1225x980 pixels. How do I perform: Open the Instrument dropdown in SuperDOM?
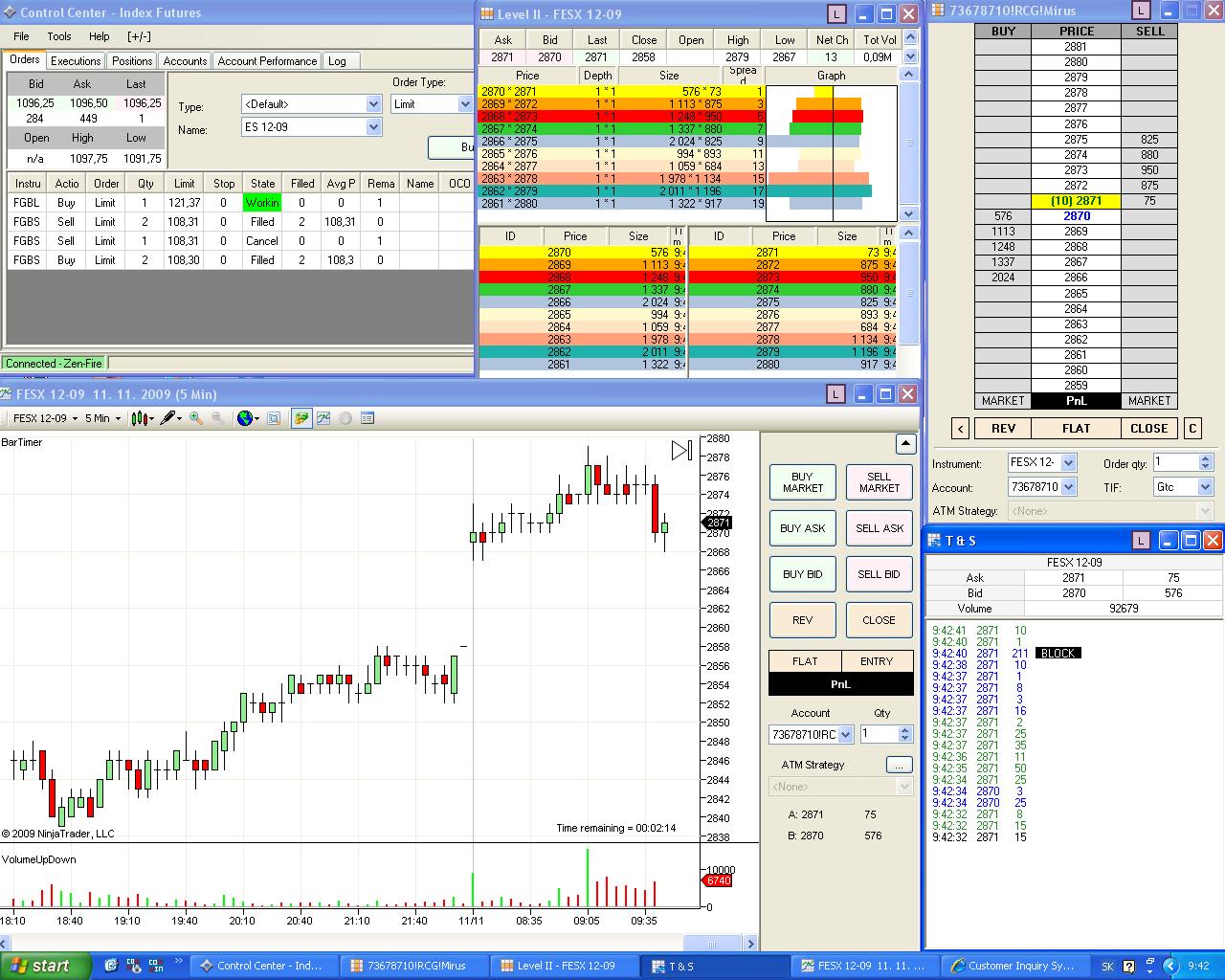[x=1069, y=463]
